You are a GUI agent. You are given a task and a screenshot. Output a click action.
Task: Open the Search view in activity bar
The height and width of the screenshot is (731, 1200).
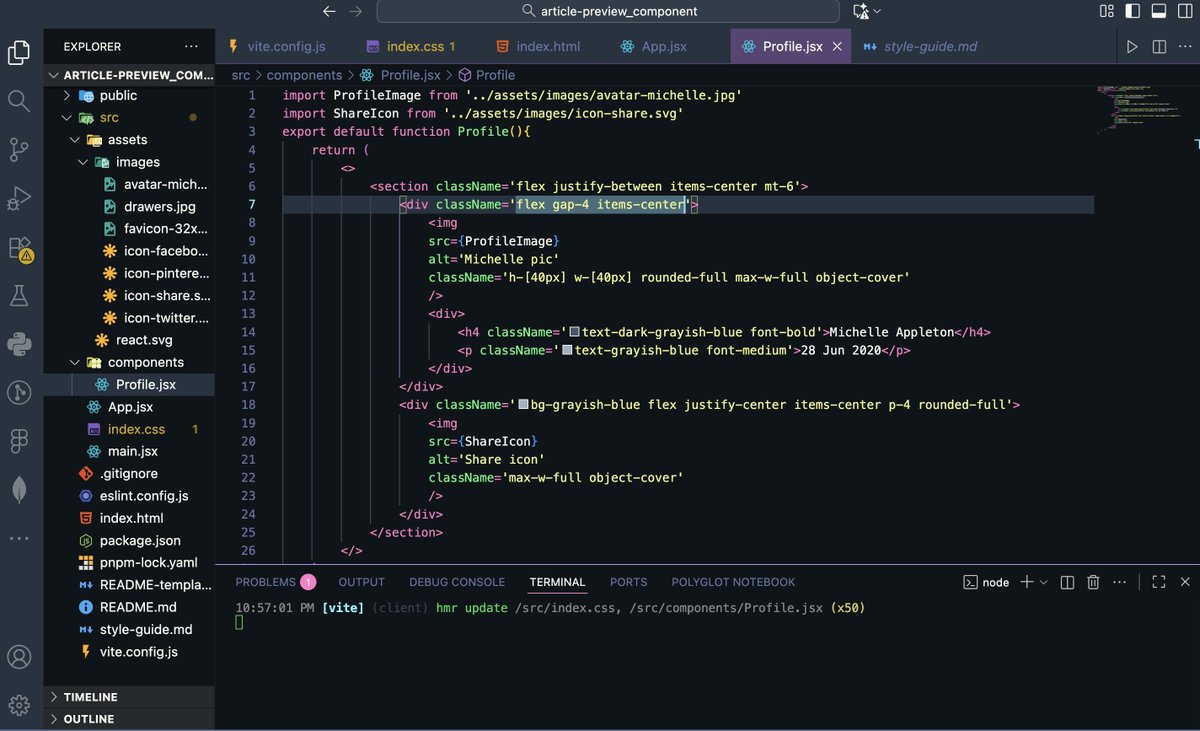(18, 101)
